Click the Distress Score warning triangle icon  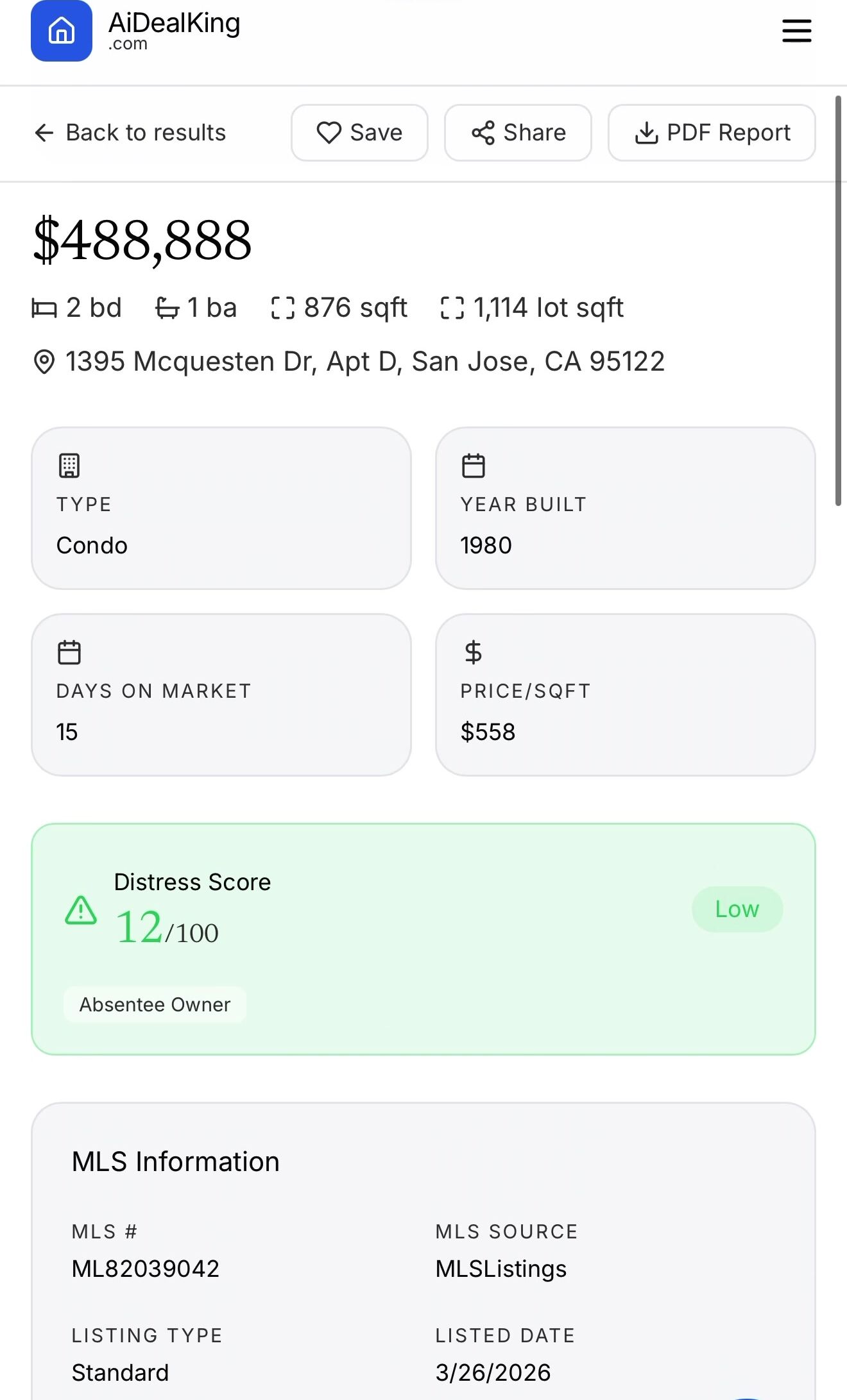pos(81,910)
